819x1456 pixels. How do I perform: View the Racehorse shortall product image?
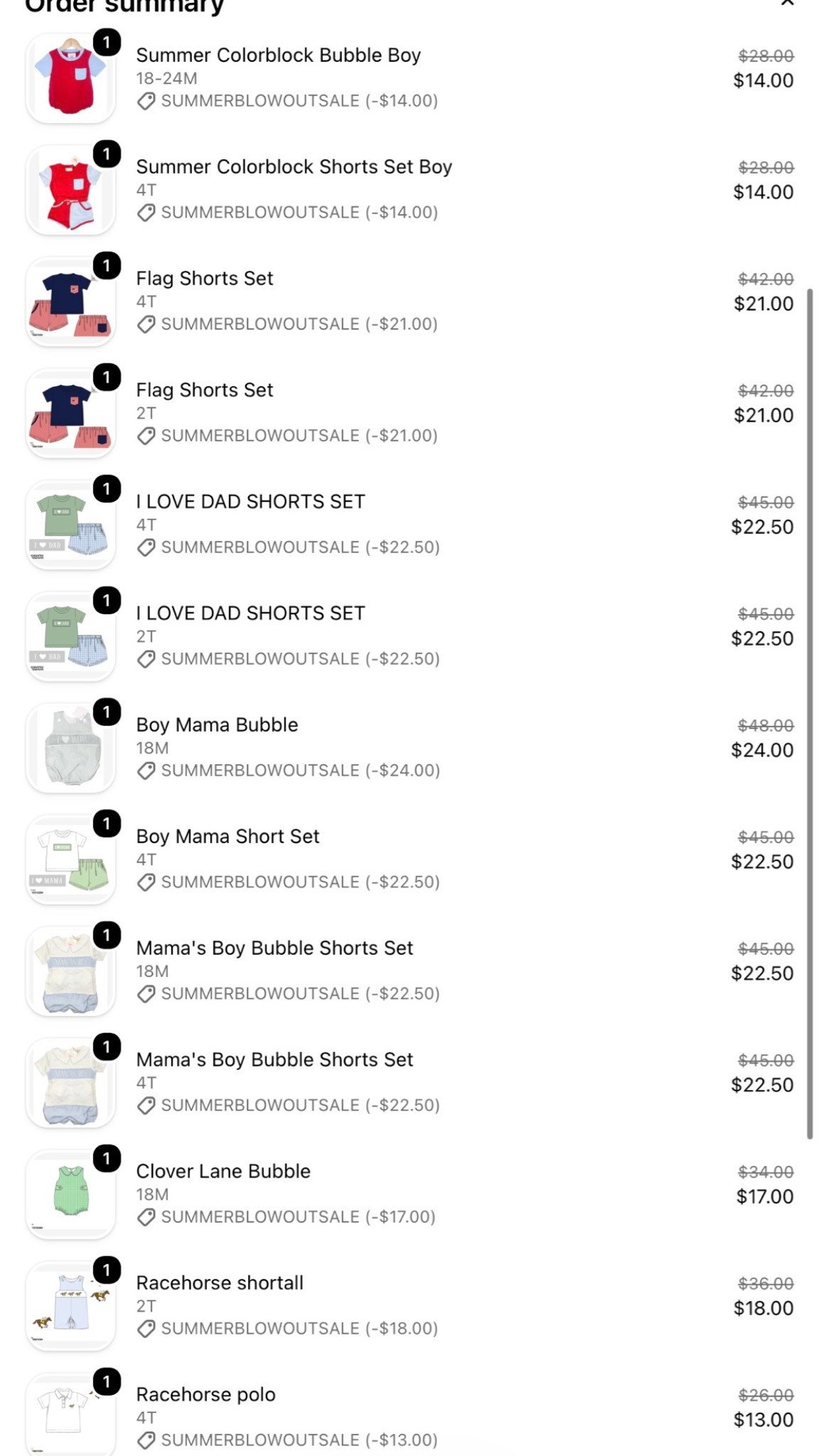click(70, 1306)
